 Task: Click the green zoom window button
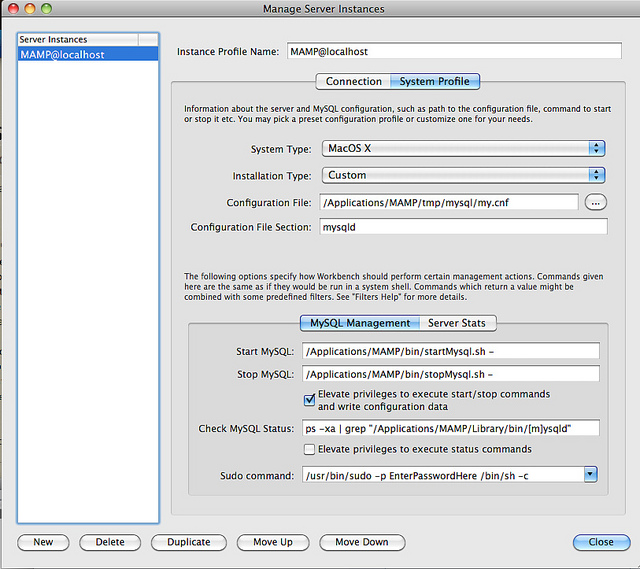47,8
